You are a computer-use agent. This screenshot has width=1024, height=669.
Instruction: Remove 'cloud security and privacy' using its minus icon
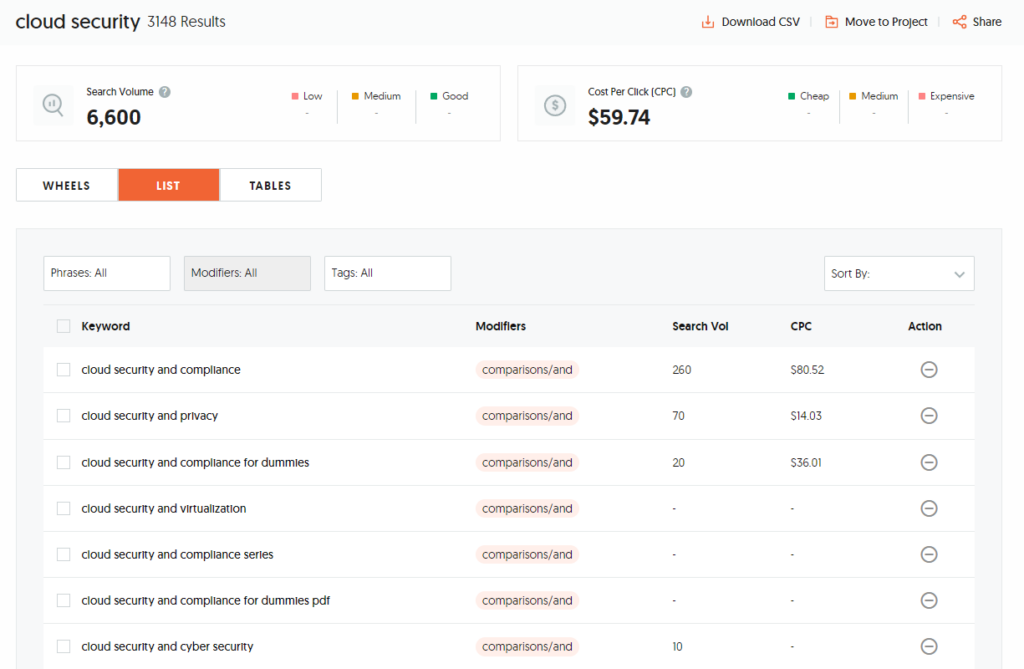[x=929, y=415]
